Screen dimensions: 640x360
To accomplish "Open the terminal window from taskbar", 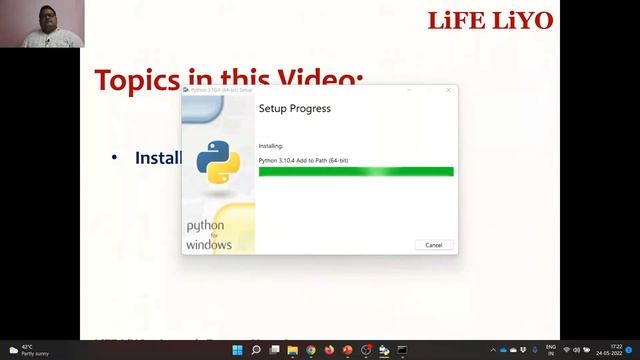I will tap(402, 350).
